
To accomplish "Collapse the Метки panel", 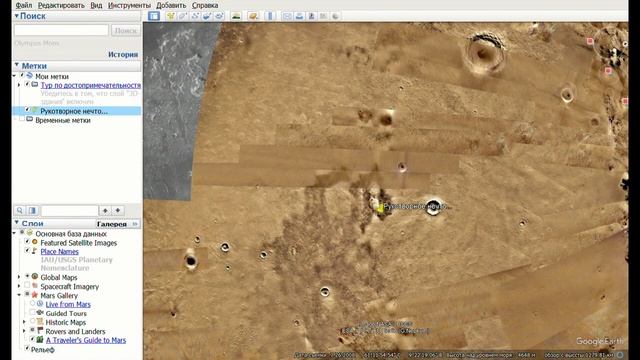I will coord(17,65).
